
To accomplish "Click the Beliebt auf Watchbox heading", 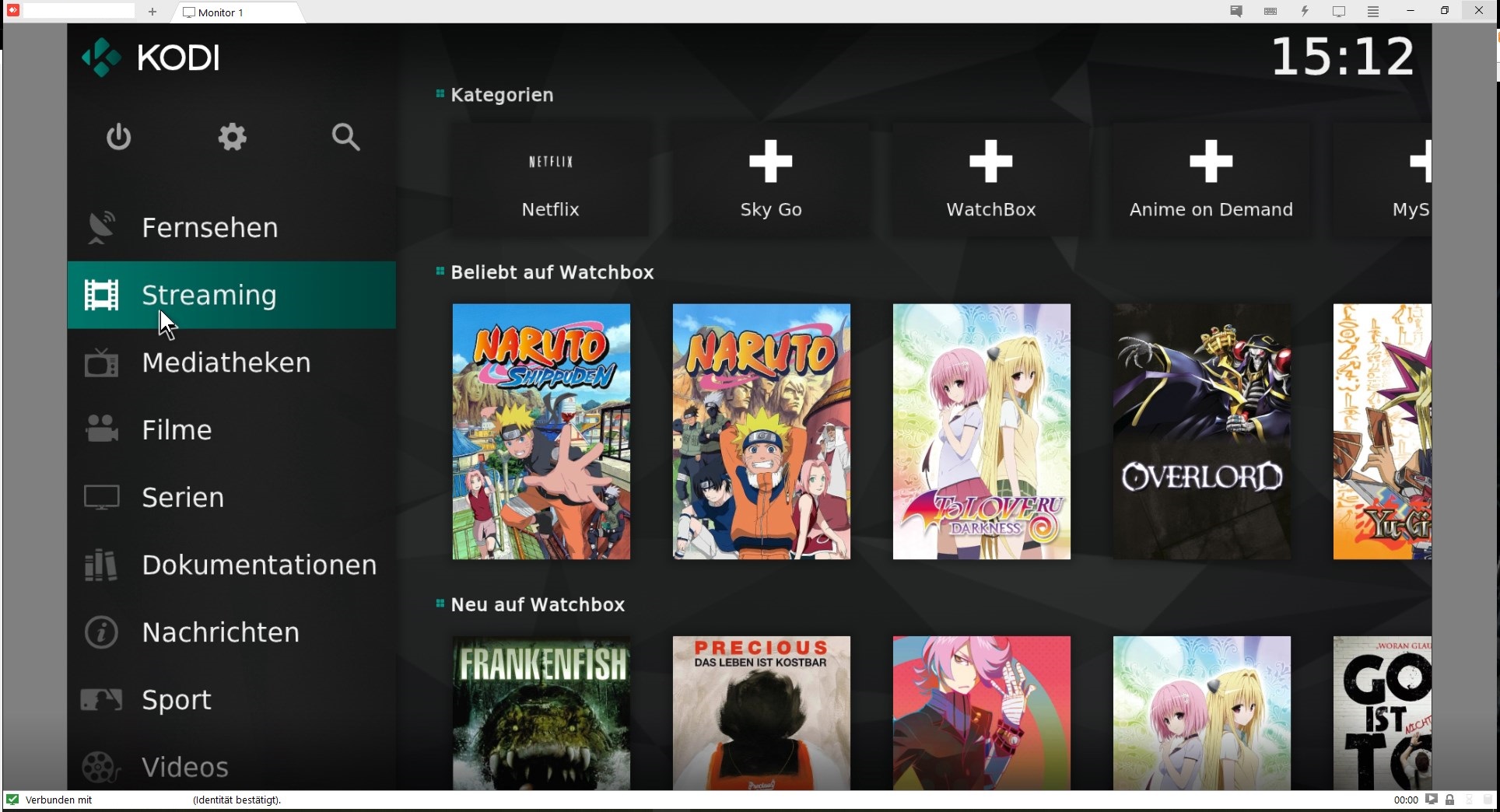I will tap(552, 272).
